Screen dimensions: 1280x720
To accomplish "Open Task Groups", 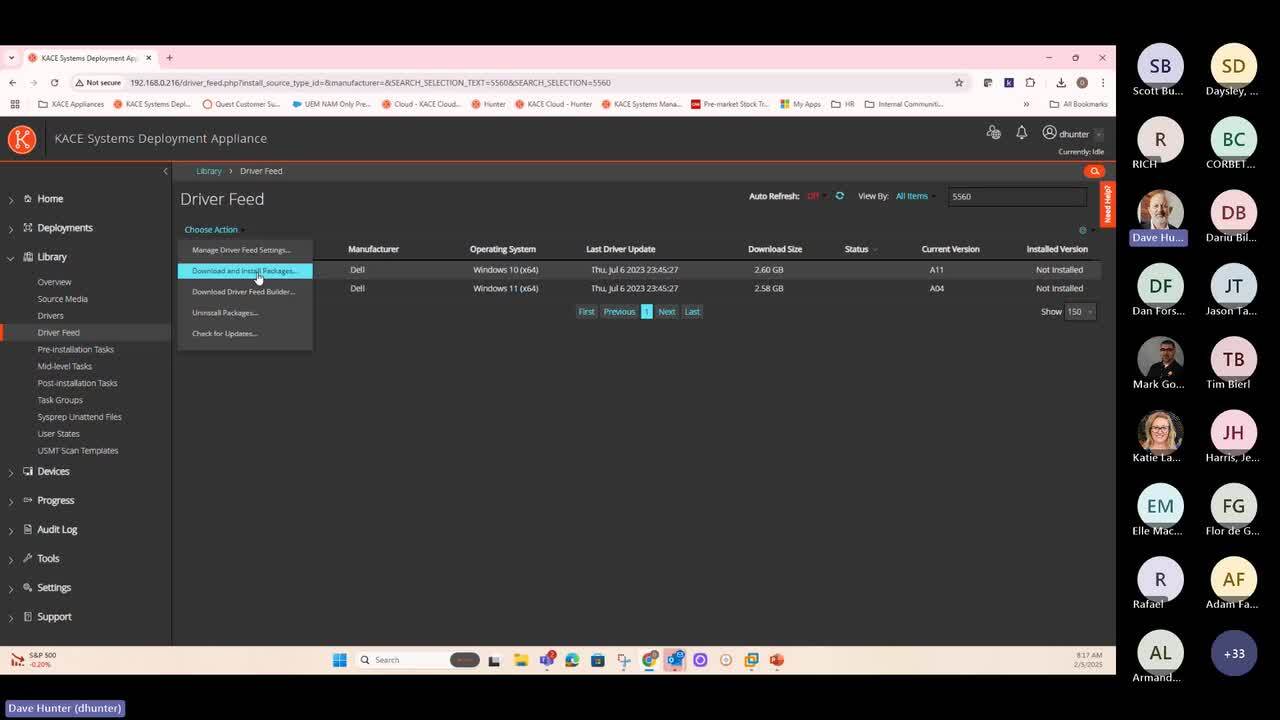I will (x=60, y=400).
